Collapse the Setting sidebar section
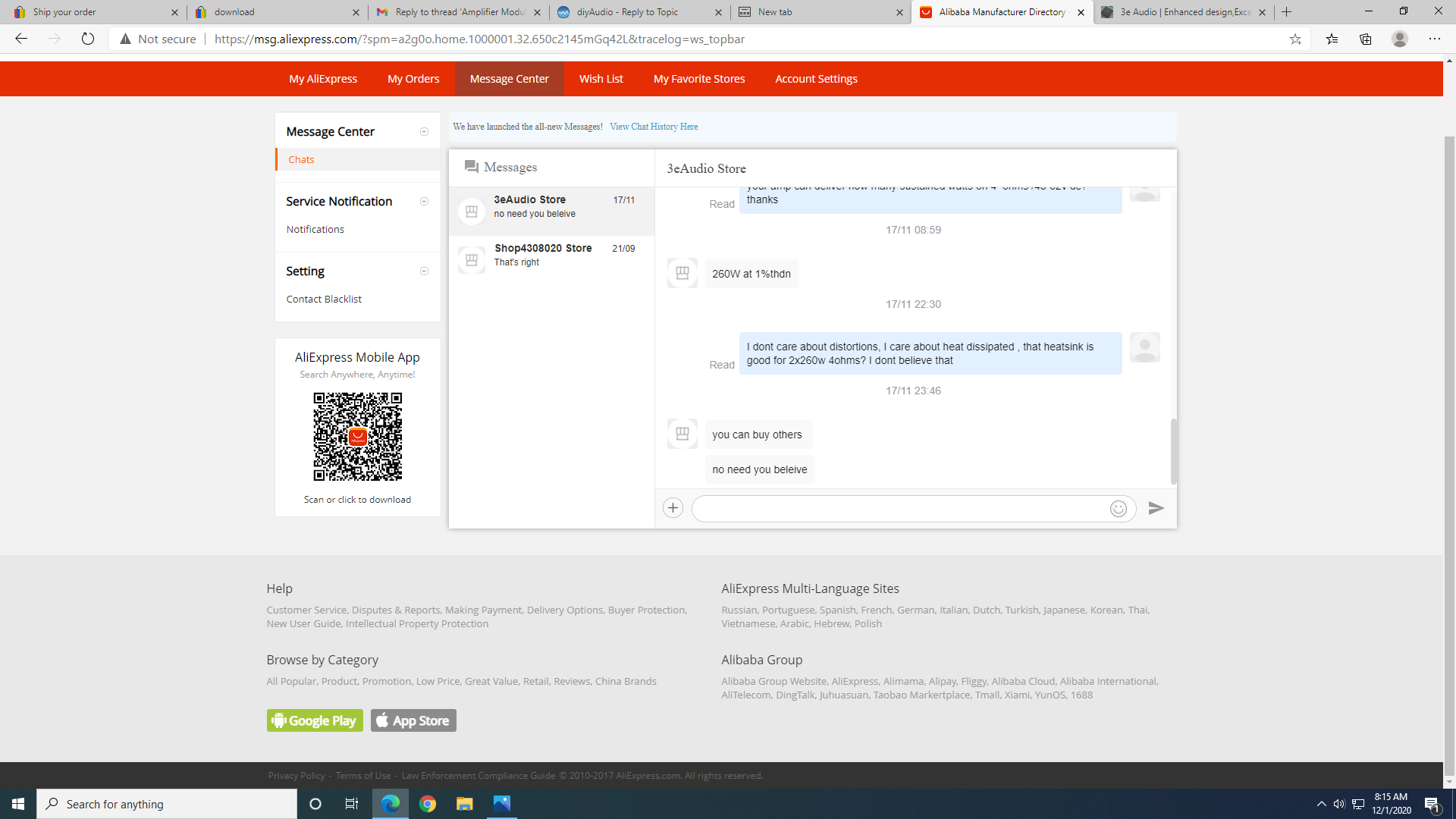 point(424,271)
